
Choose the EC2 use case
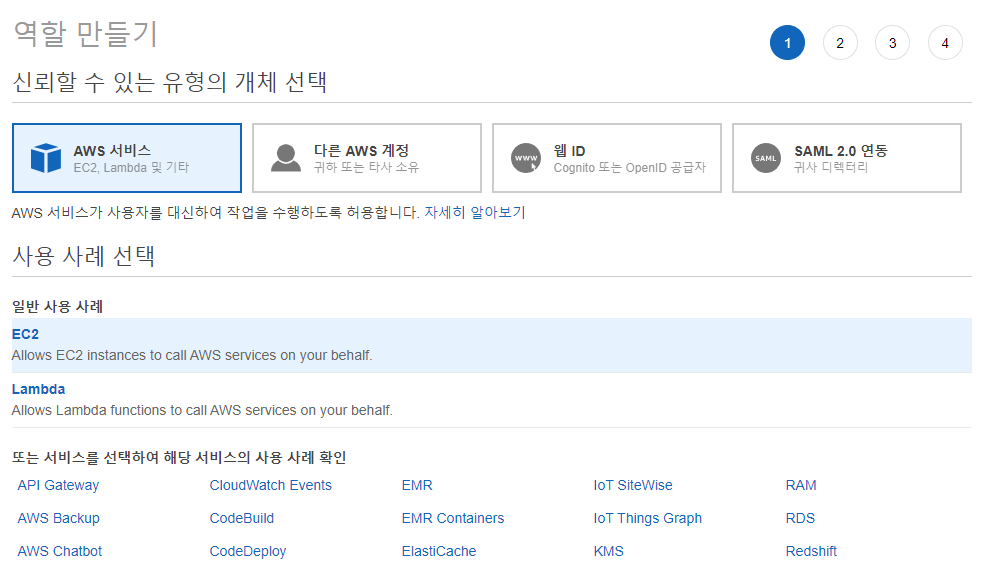point(492,345)
